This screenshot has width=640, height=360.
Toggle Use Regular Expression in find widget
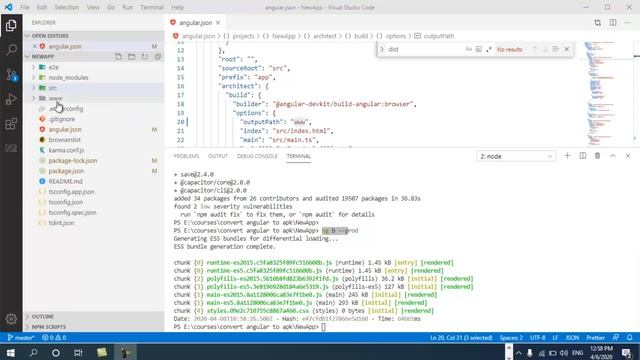(489, 49)
